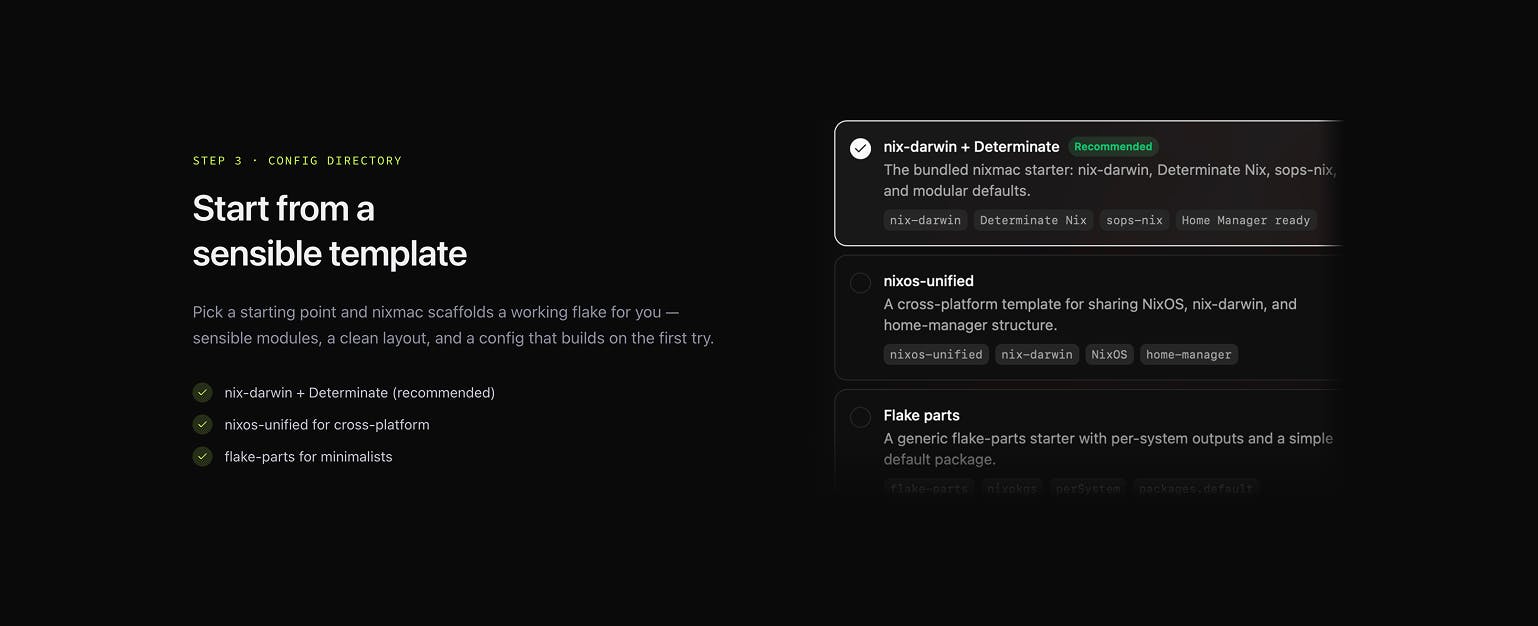Click the green Recommended badge

click(x=1113, y=147)
